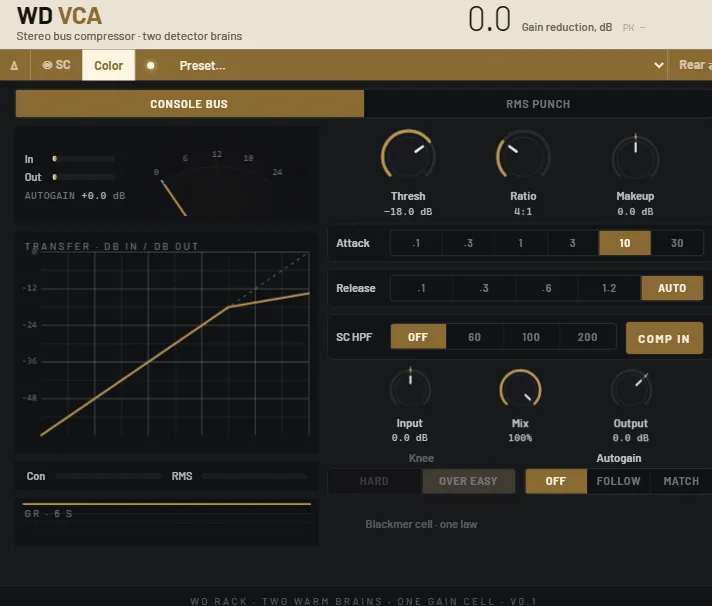Click the Con detector meter bar

coord(109,476)
